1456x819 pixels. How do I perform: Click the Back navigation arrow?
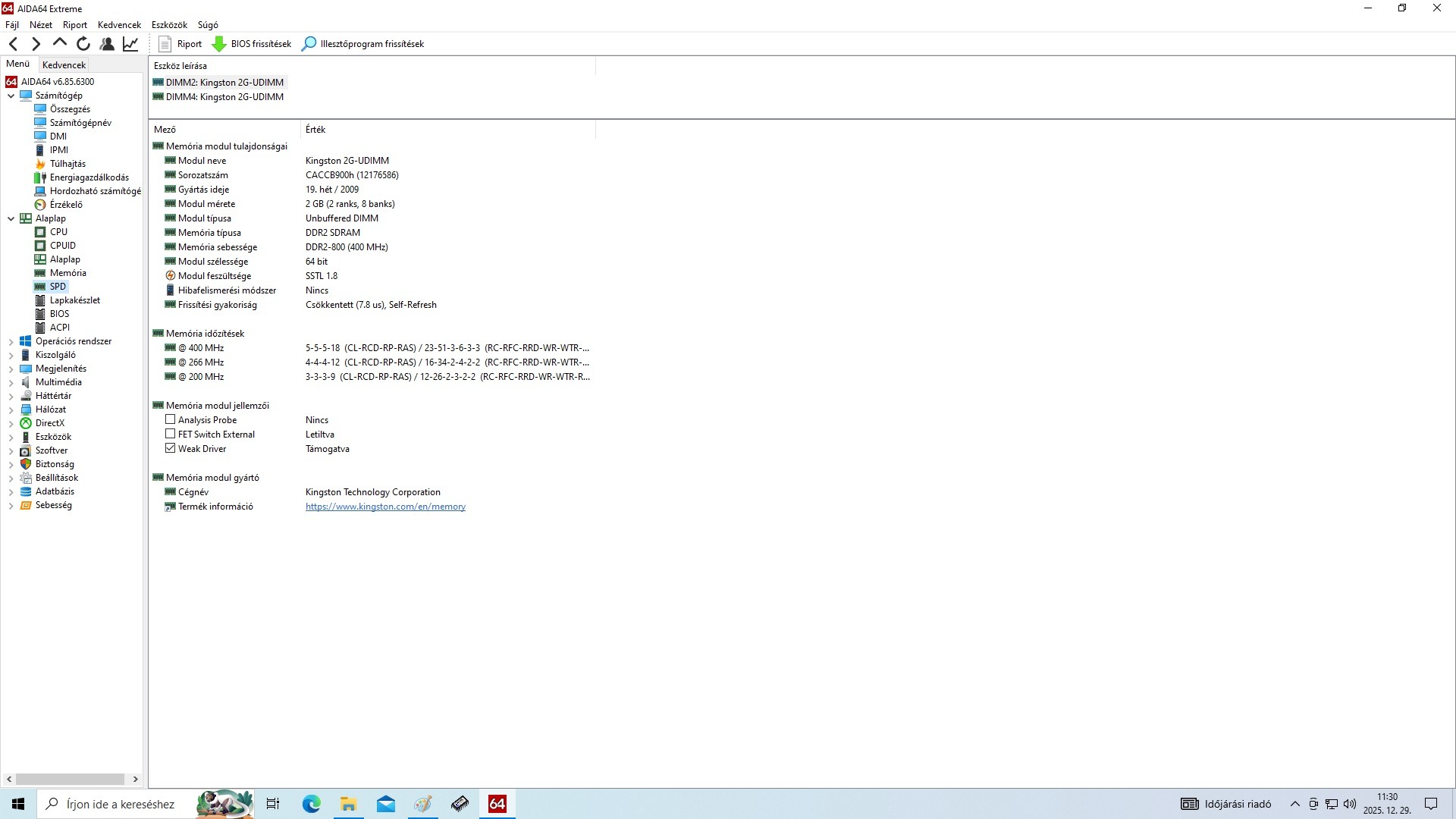(13, 44)
